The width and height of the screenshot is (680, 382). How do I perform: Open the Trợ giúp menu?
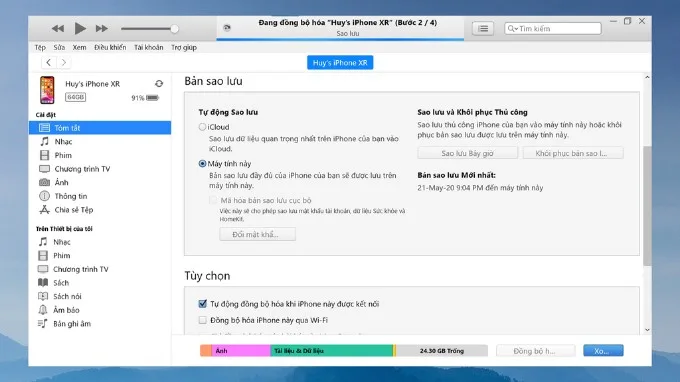183,47
